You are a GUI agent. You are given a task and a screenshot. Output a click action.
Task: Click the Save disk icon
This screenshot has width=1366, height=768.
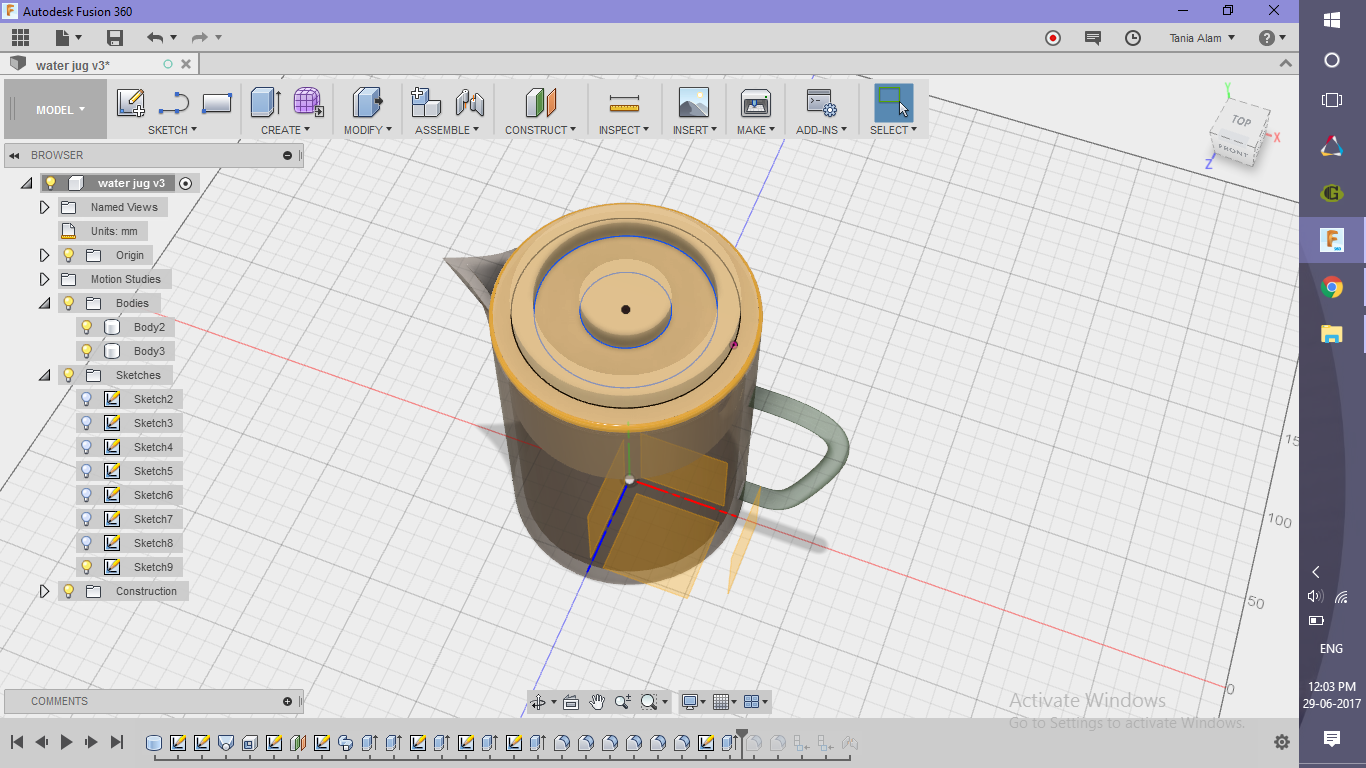pos(115,38)
